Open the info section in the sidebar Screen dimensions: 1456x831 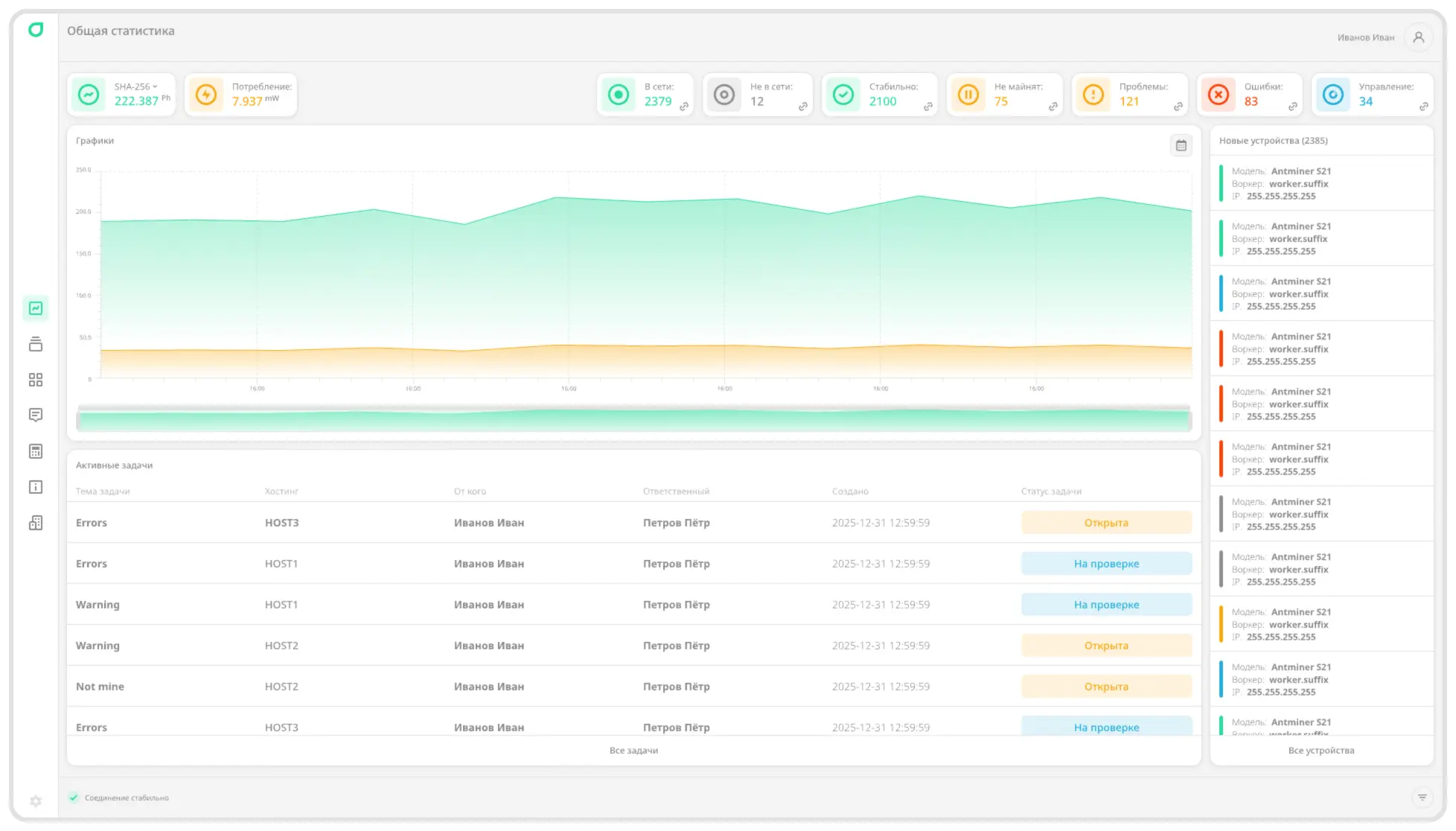(35, 487)
